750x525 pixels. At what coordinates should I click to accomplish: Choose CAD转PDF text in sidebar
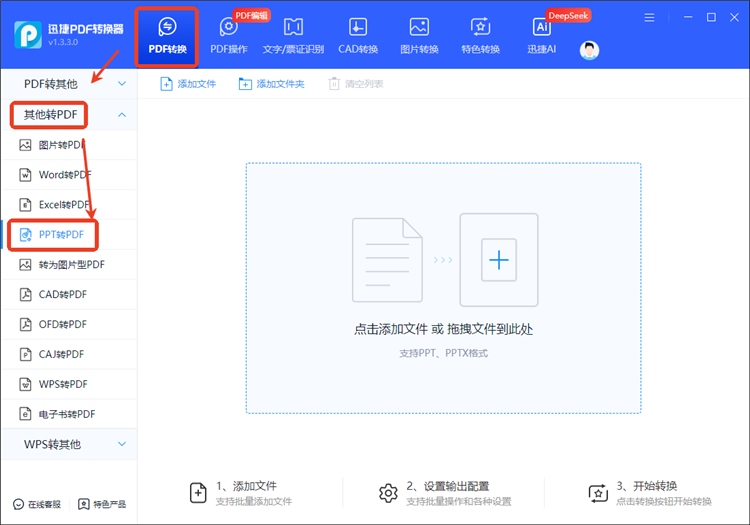click(x=63, y=295)
